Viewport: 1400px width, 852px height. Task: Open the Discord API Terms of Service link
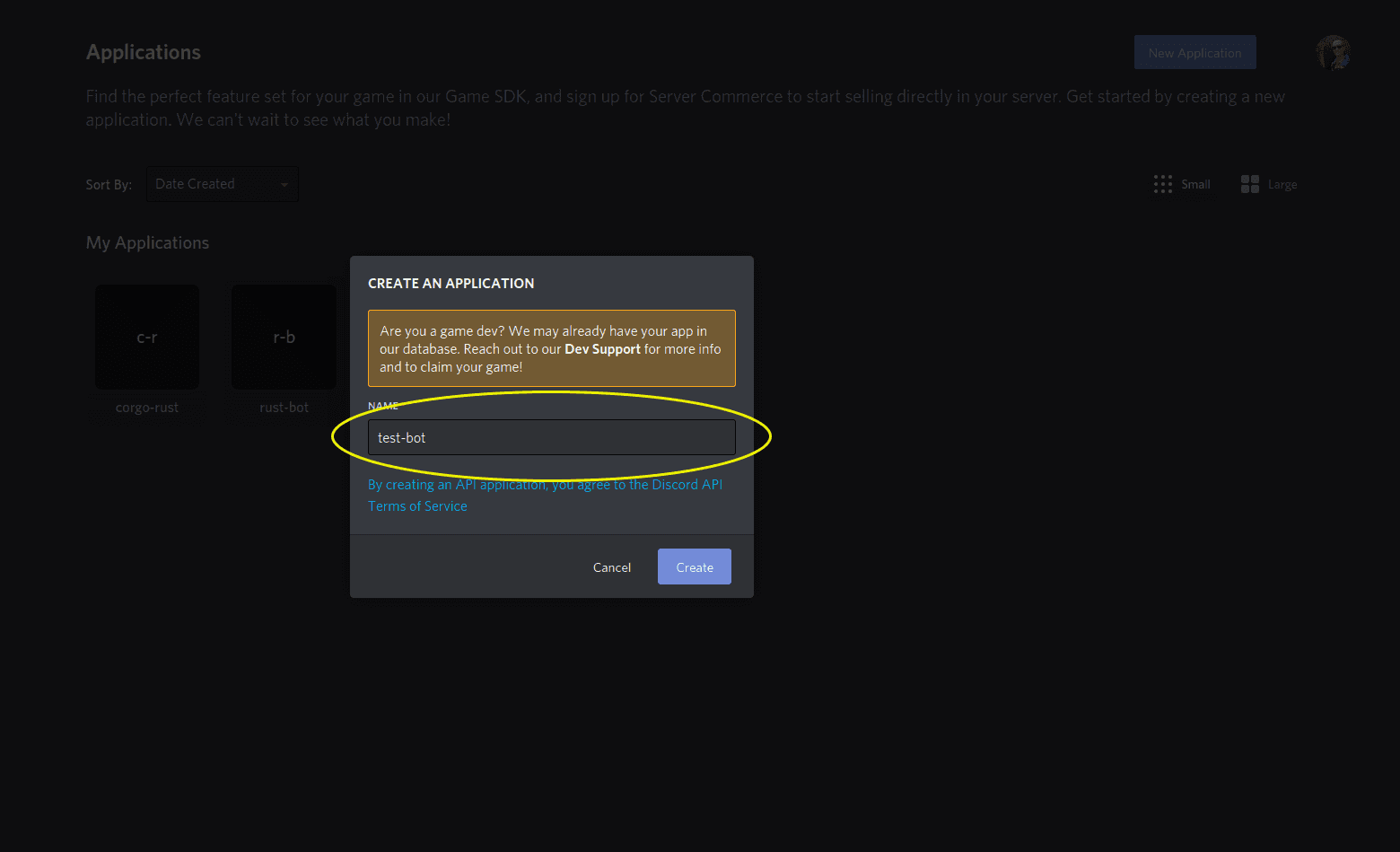point(545,495)
